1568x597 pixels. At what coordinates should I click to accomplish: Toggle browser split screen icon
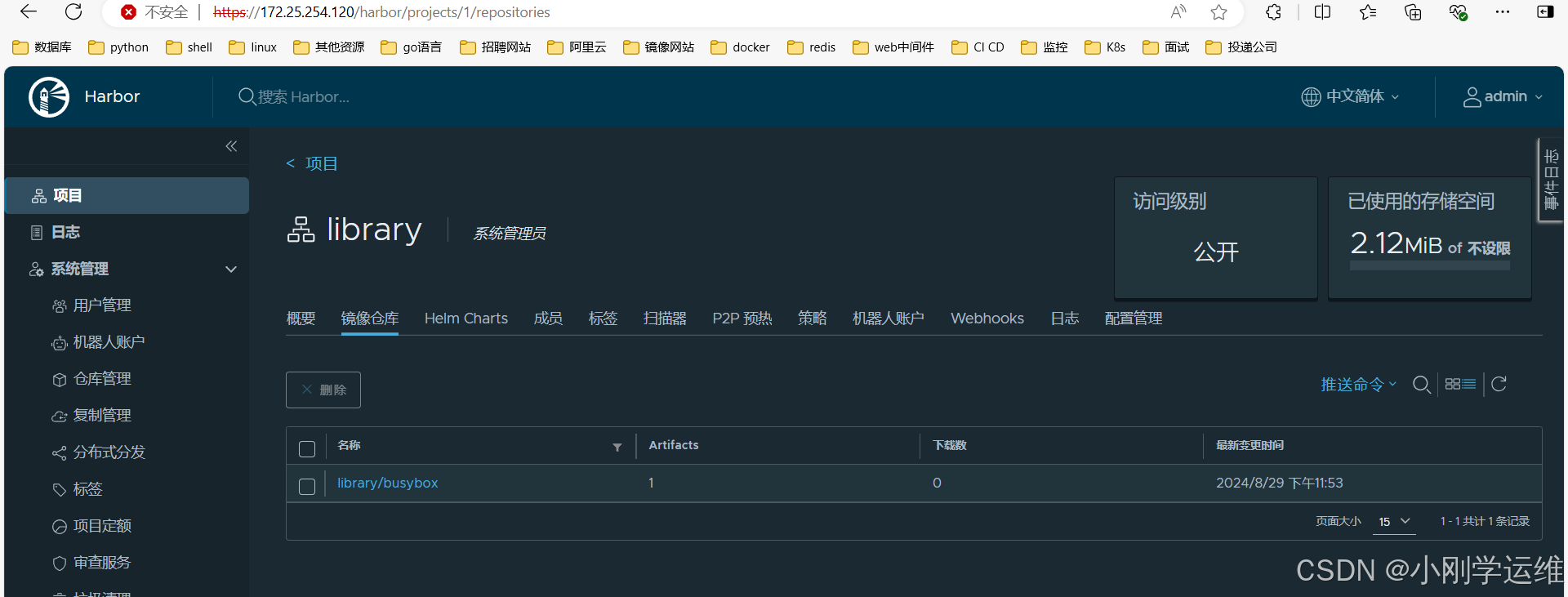[x=1323, y=11]
